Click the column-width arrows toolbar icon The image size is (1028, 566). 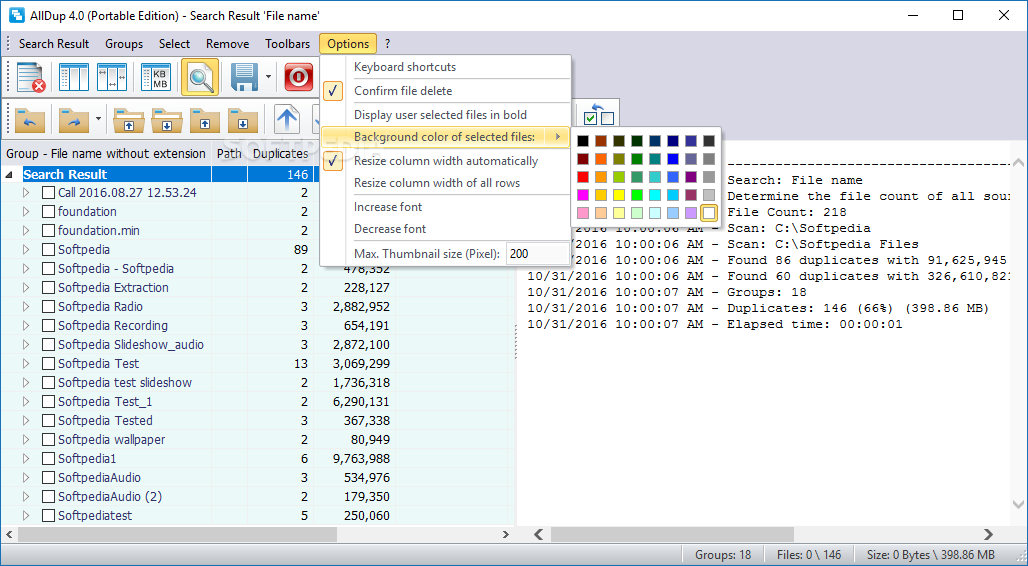pyautogui.click(x=111, y=77)
